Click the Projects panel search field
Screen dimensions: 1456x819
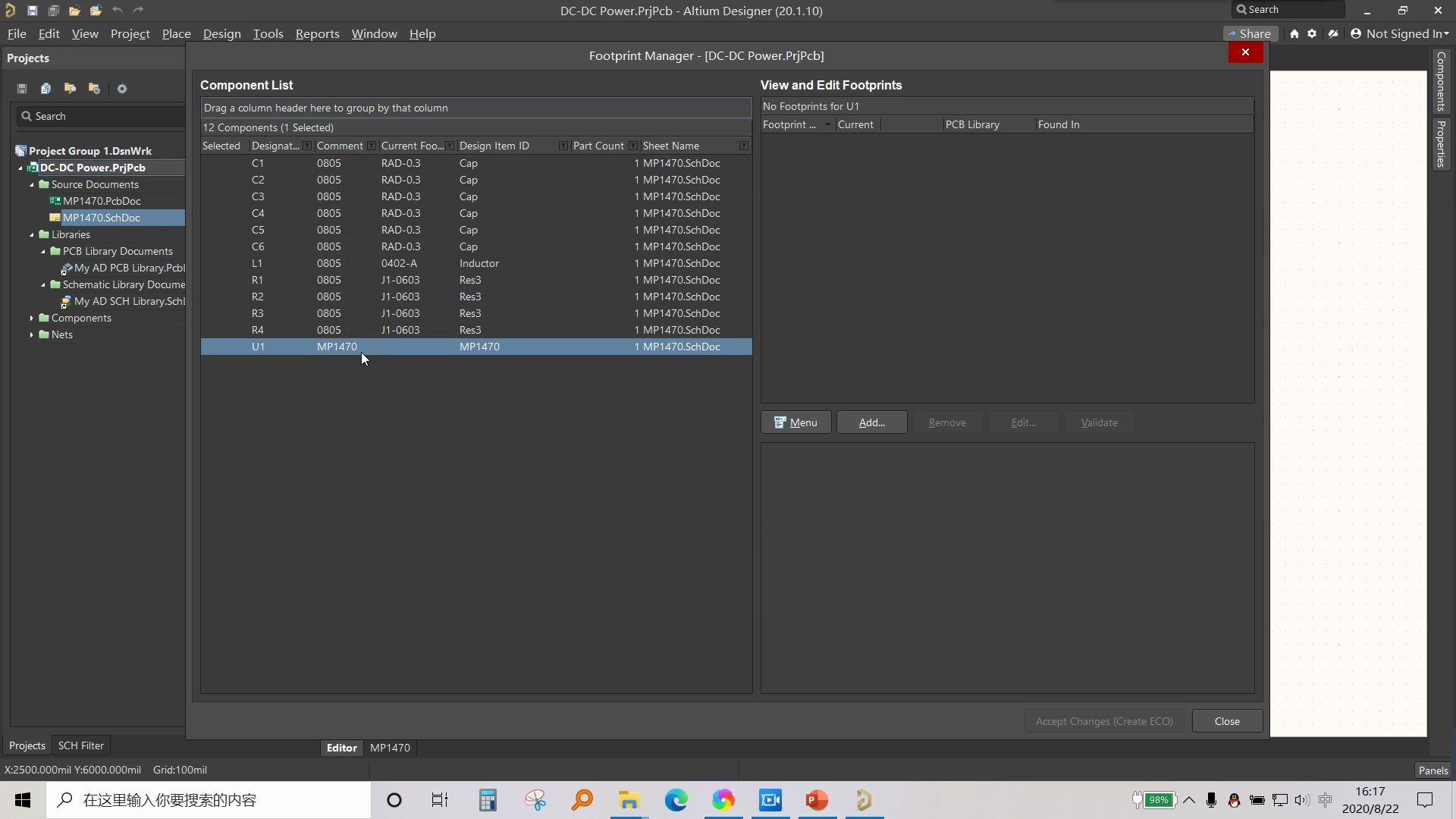coord(102,116)
